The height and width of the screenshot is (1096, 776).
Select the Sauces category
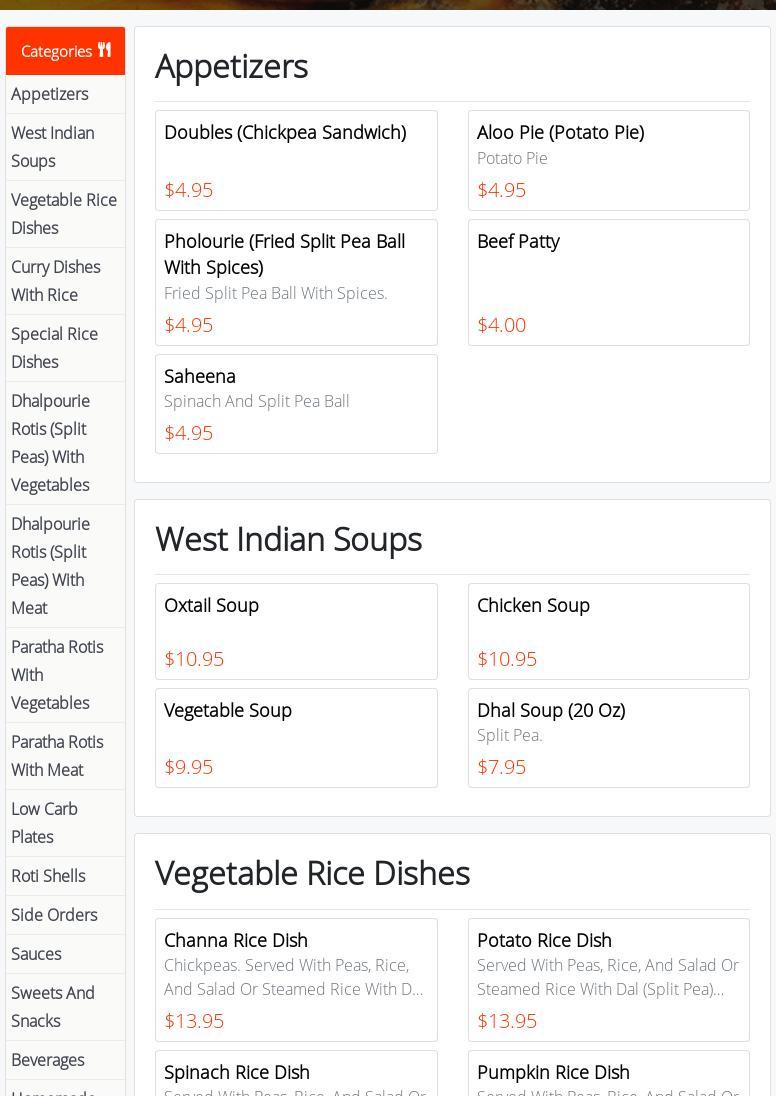tap(36, 954)
